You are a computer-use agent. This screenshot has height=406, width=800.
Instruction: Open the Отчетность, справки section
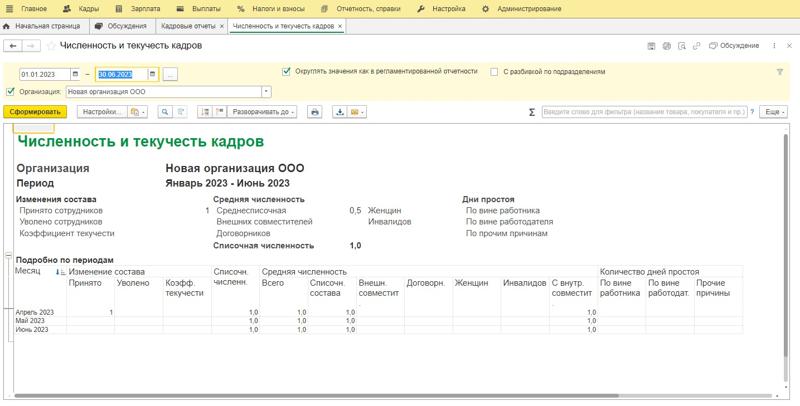click(x=360, y=9)
